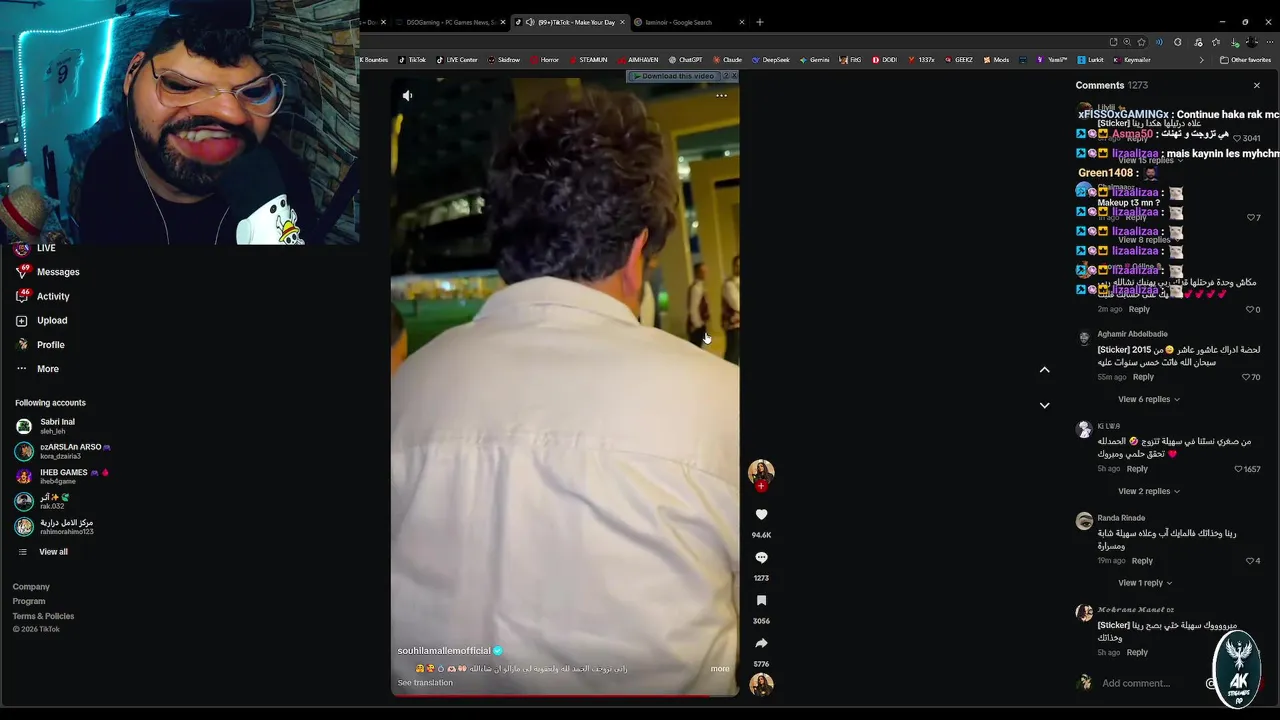Open the Claude bookmark
Viewport: 1280px width, 720px height.
727,60
